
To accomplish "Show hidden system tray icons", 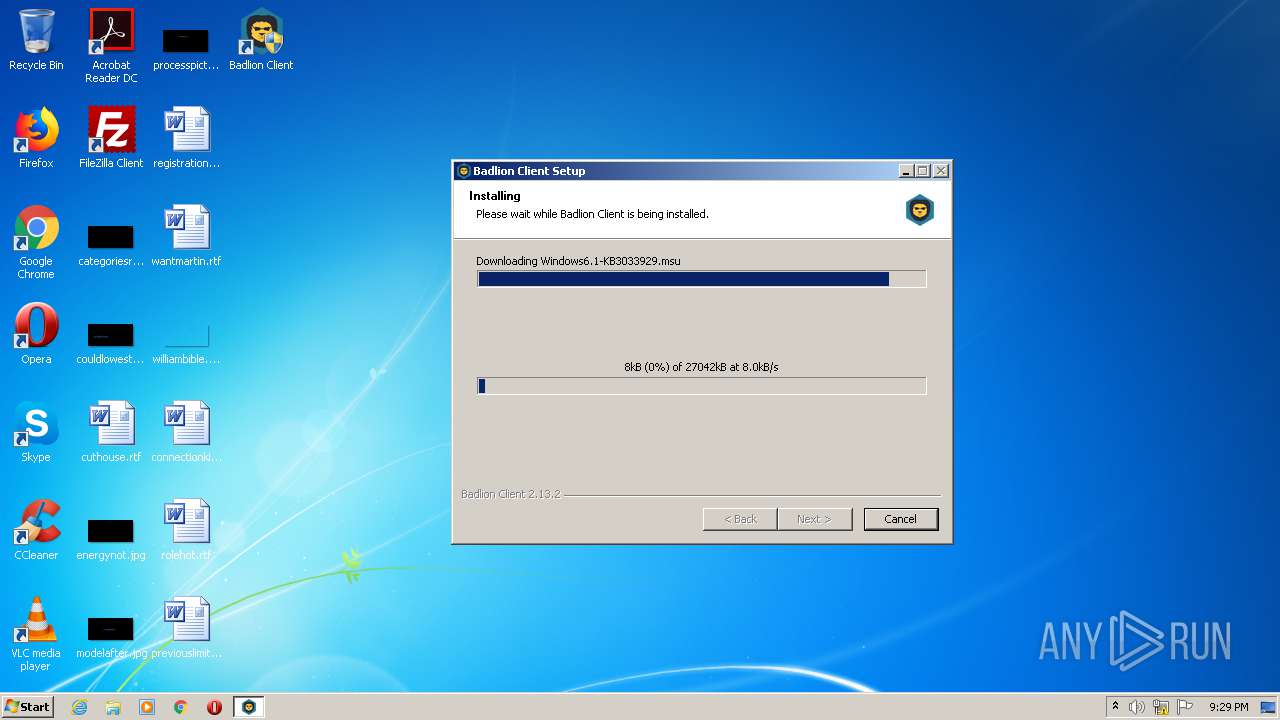I will click(1115, 707).
